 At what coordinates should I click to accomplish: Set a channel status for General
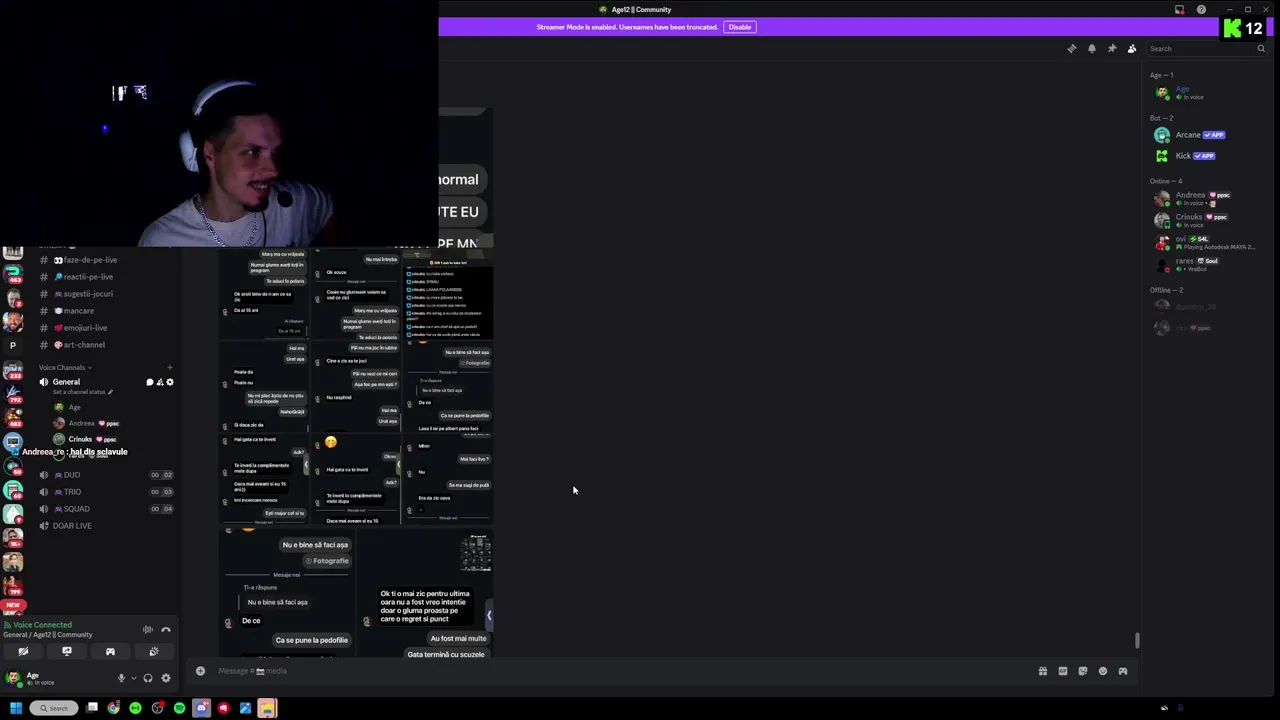83,392
